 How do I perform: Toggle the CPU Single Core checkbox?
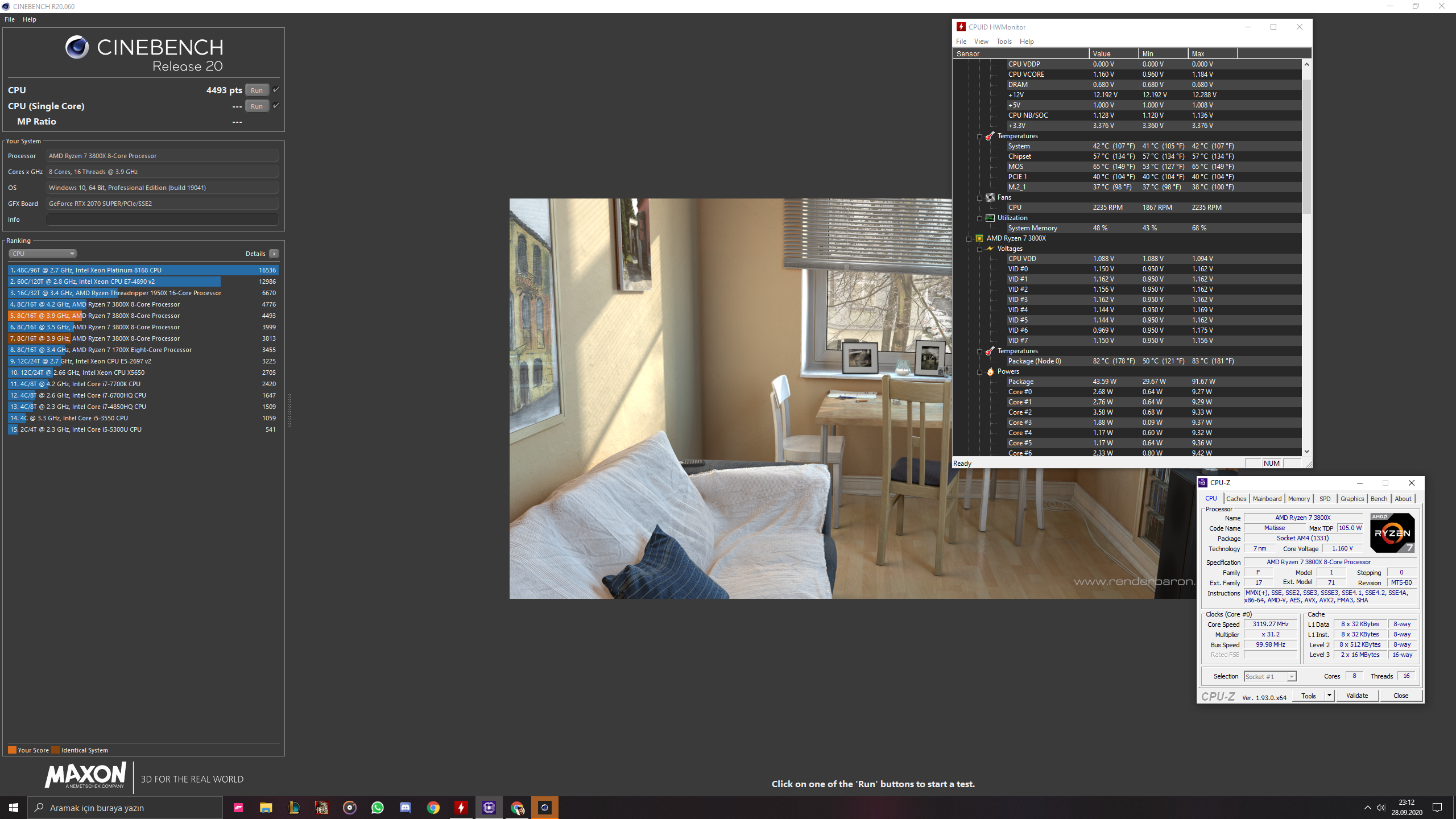pos(276,106)
